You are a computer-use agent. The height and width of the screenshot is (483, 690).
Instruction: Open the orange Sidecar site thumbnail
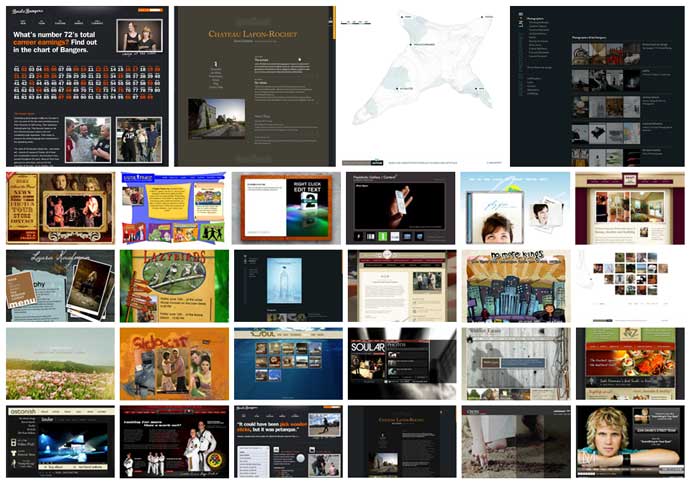point(174,364)
